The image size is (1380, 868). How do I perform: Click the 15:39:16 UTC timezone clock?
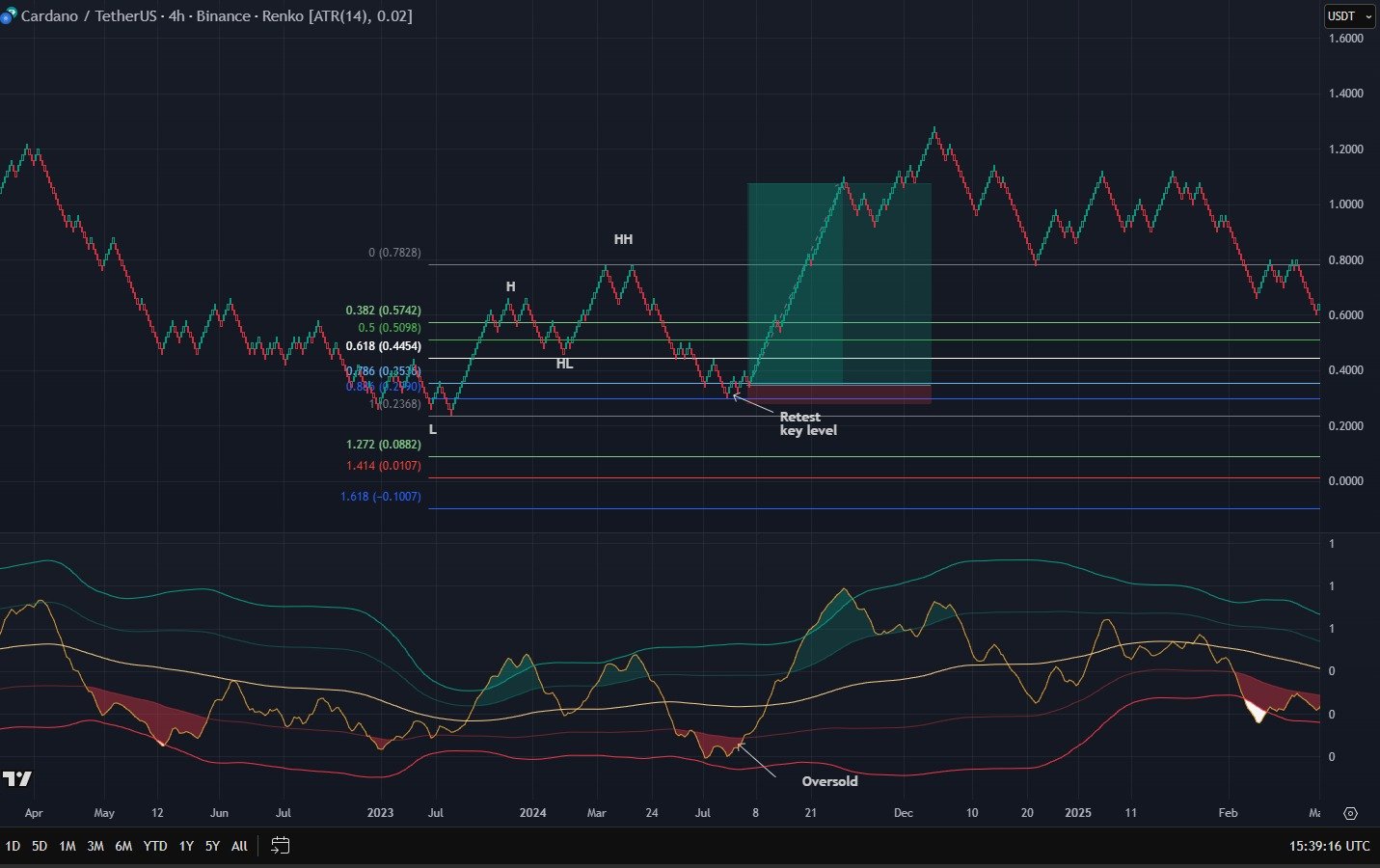click(1328, 846)
